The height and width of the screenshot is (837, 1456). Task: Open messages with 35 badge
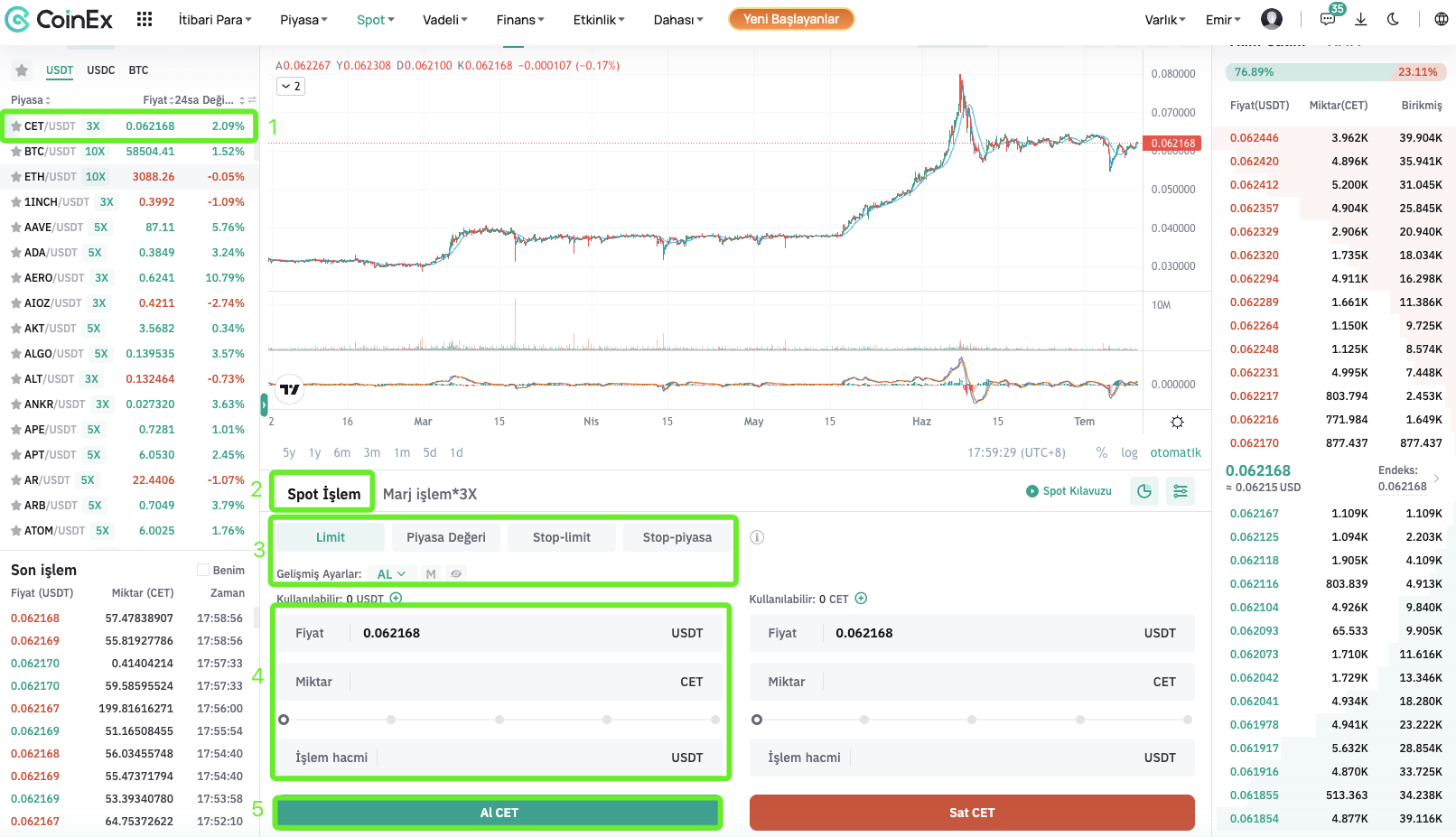click(1328, 19)
